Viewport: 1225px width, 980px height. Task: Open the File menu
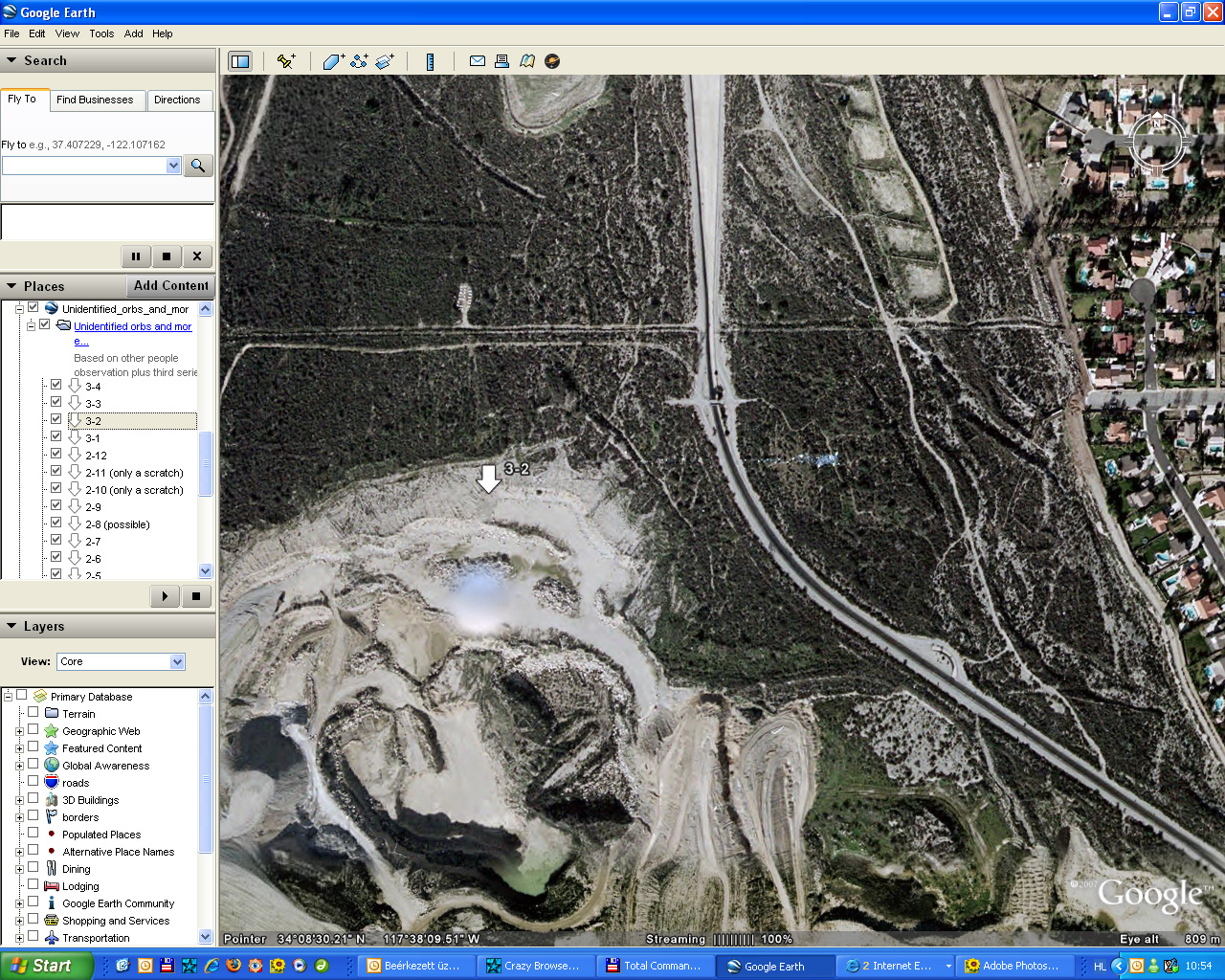pyautogui.click(x=11, y=33)
